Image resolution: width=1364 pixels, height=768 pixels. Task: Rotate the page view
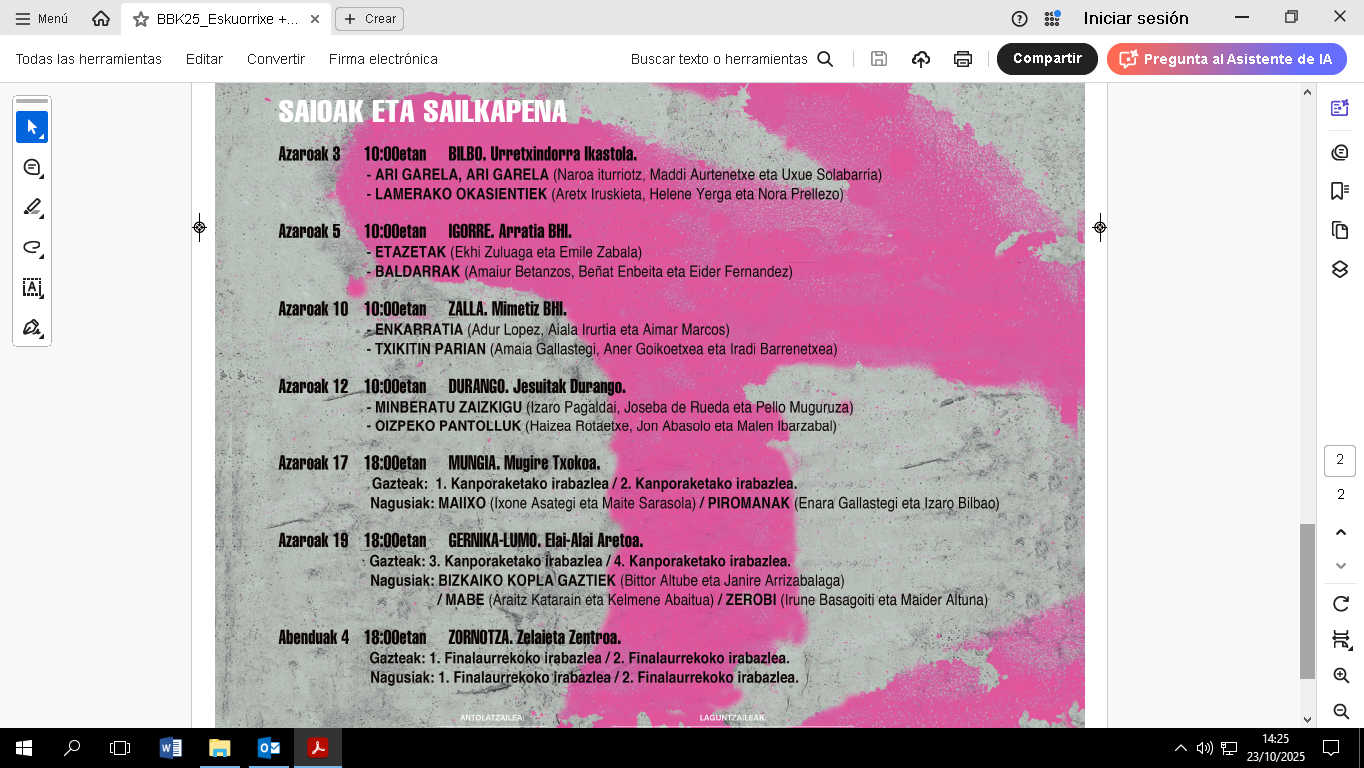tap(1340, 604)
